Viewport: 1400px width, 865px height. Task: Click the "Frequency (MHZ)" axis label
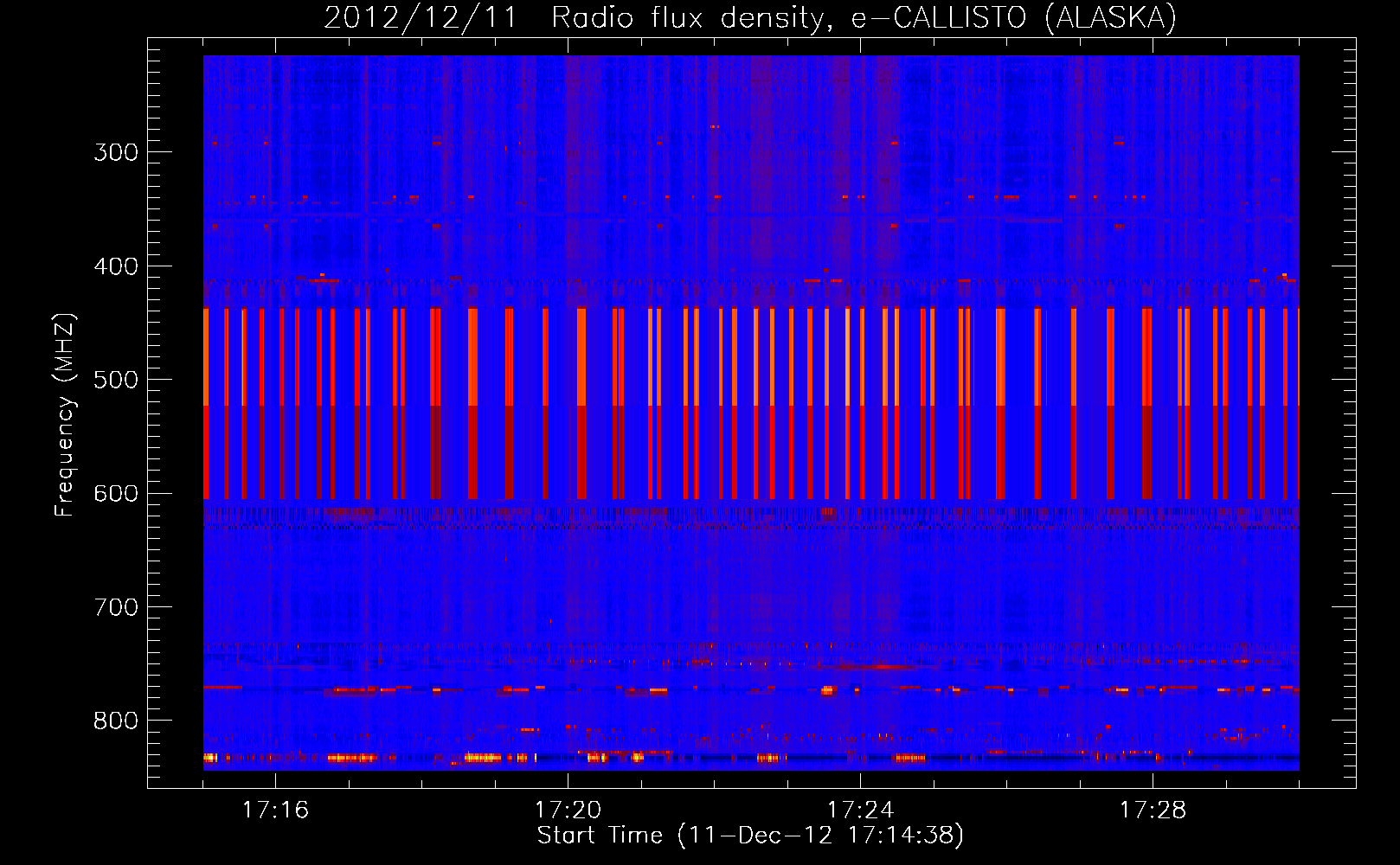[65, 414]
